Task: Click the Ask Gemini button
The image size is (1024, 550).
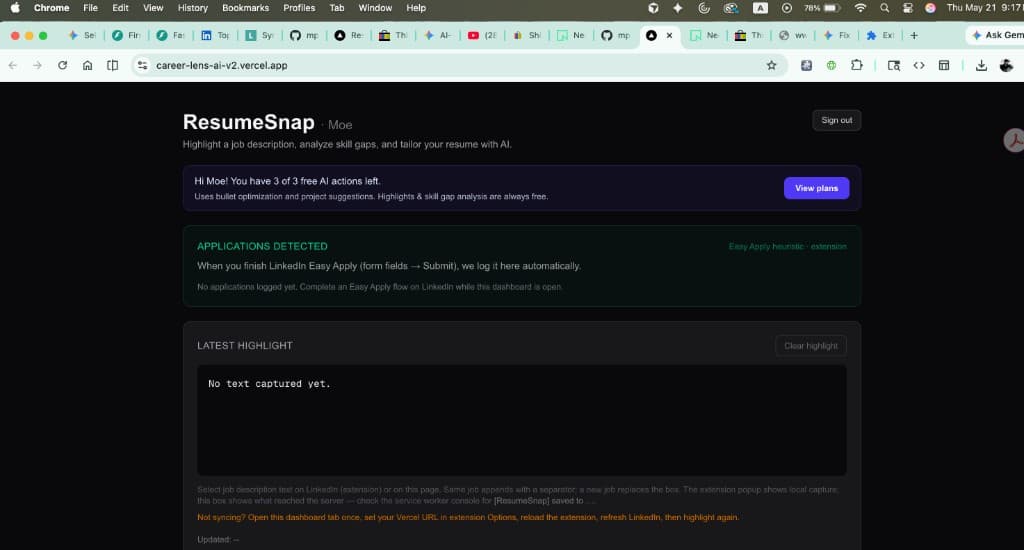Action: 997,35
